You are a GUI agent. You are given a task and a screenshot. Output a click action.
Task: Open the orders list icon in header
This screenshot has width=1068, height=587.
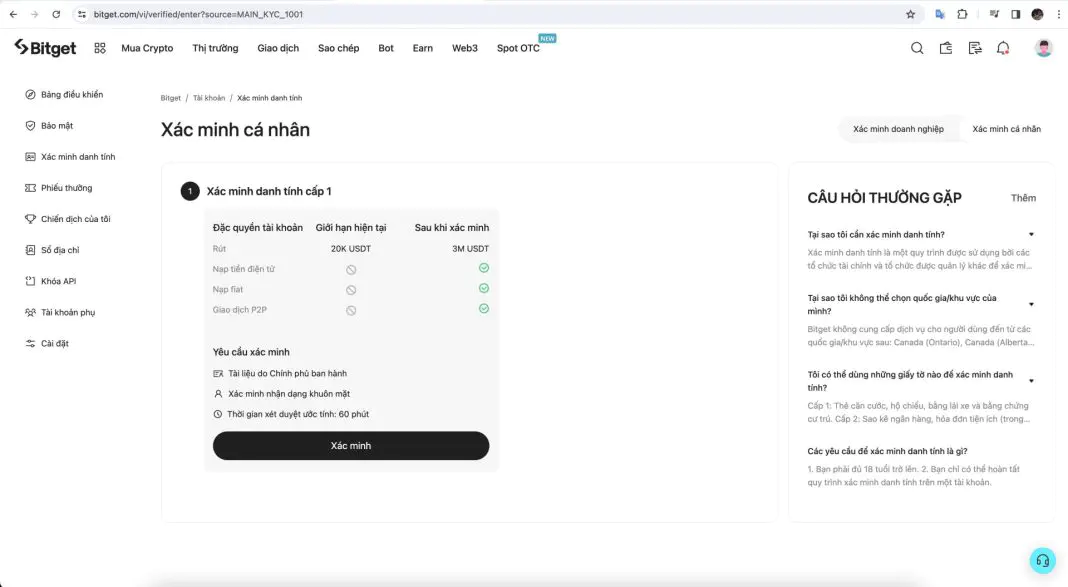[x=975, y=48]
